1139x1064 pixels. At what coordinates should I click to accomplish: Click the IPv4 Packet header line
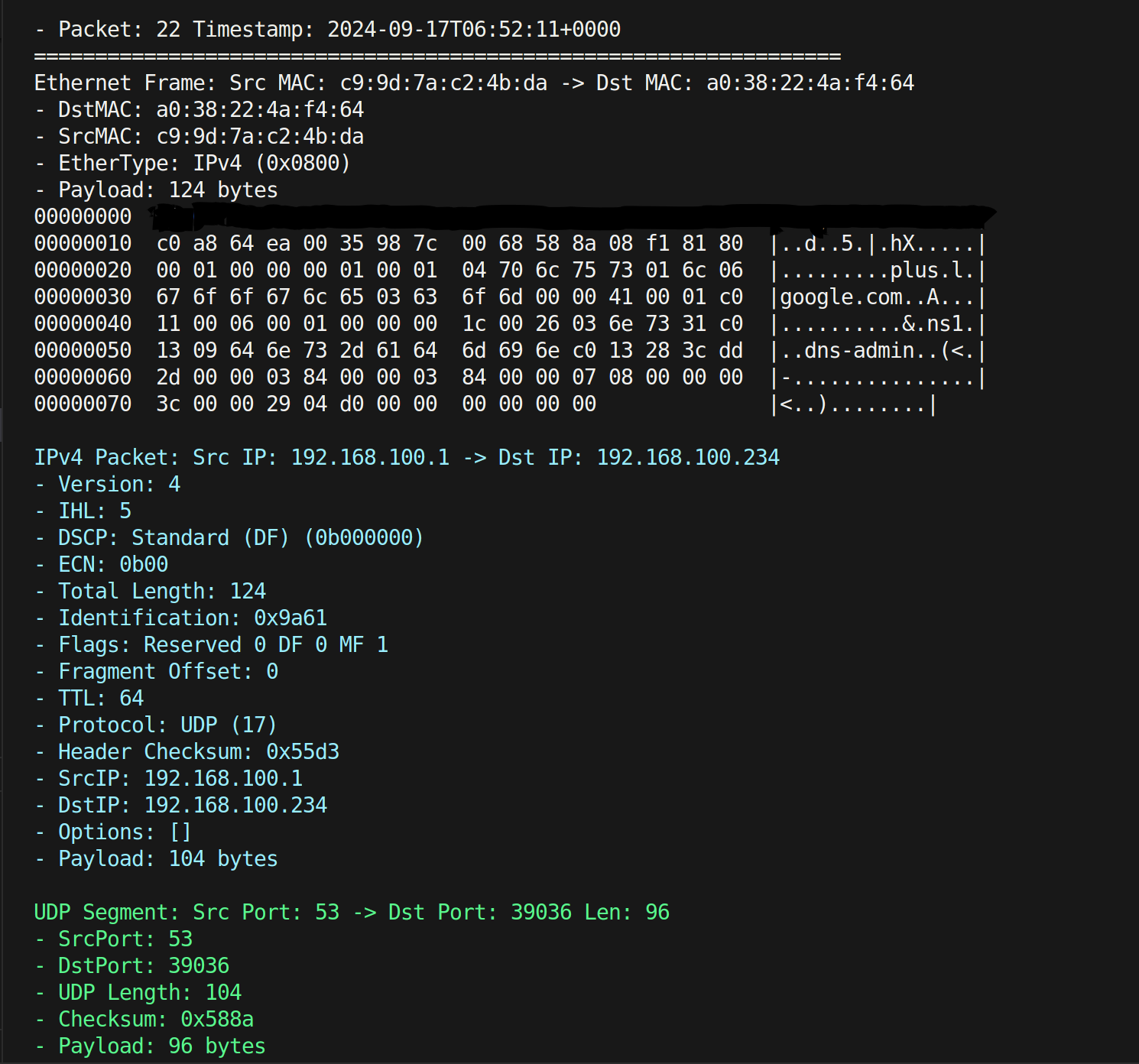[407, 458]
